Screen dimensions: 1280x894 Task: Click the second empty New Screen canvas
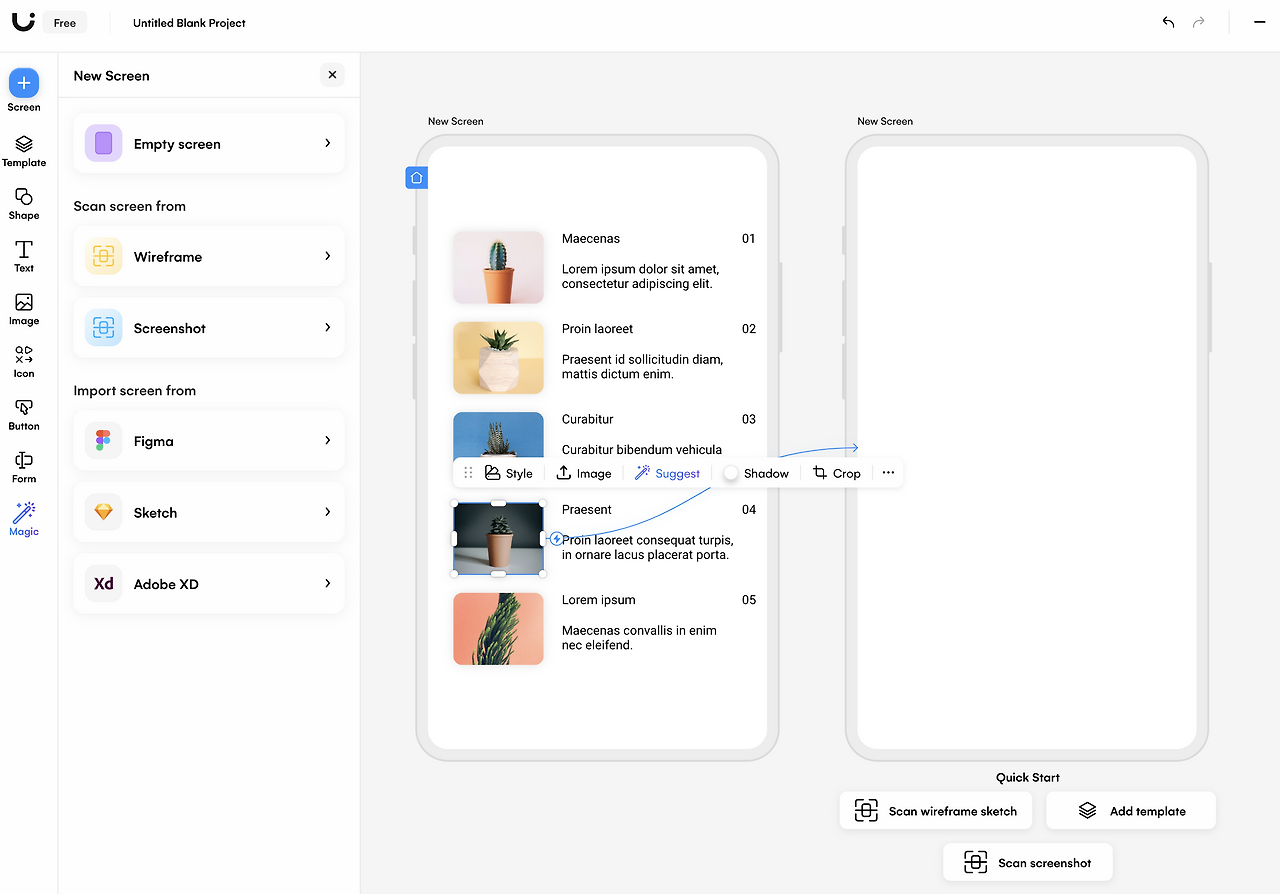(x=1027, y=448)
